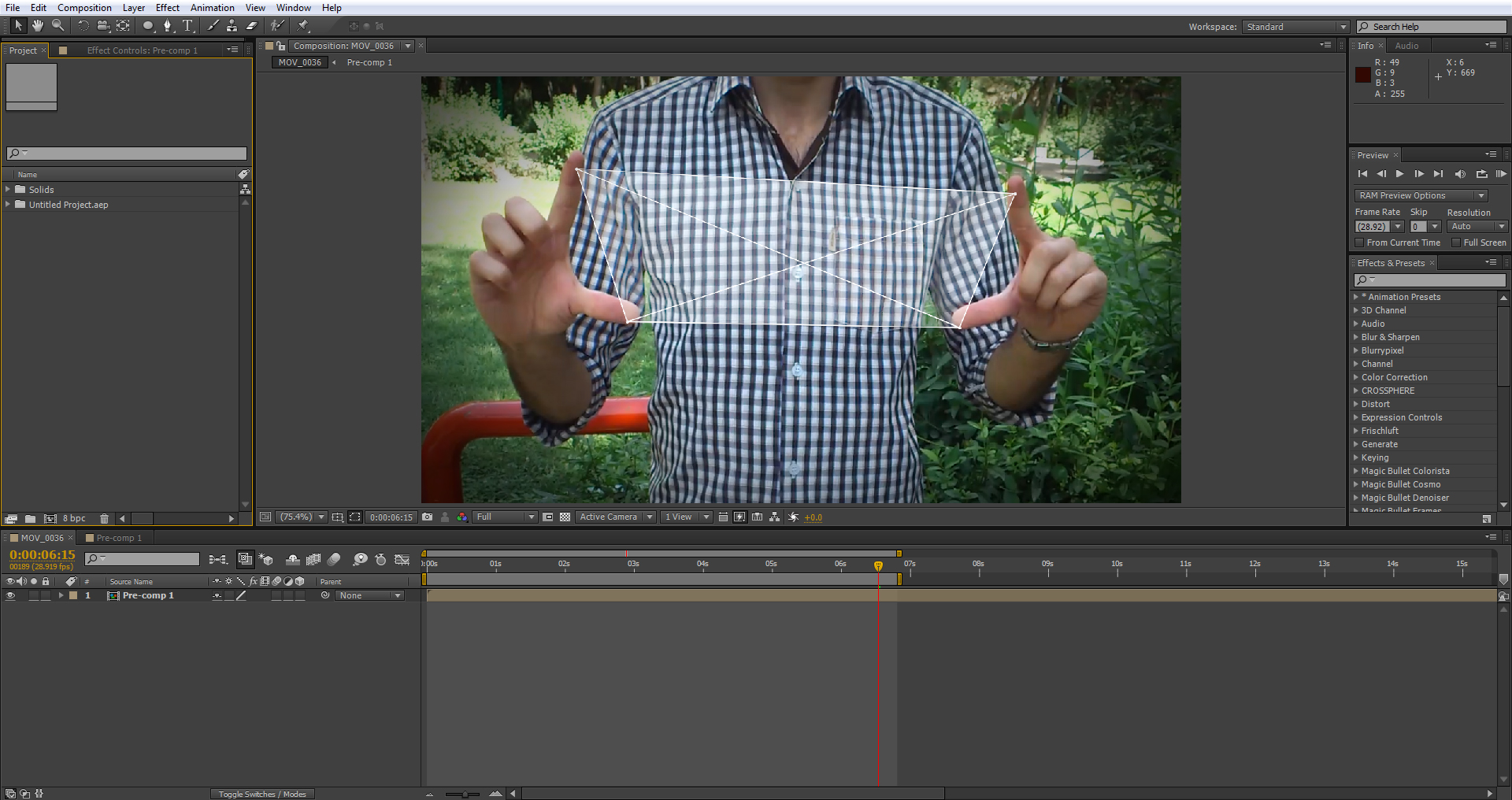The image size is (1512, 800).
Task: Toggle Pre-comp 1 layer visibility eye
Action: pos(10,596)
